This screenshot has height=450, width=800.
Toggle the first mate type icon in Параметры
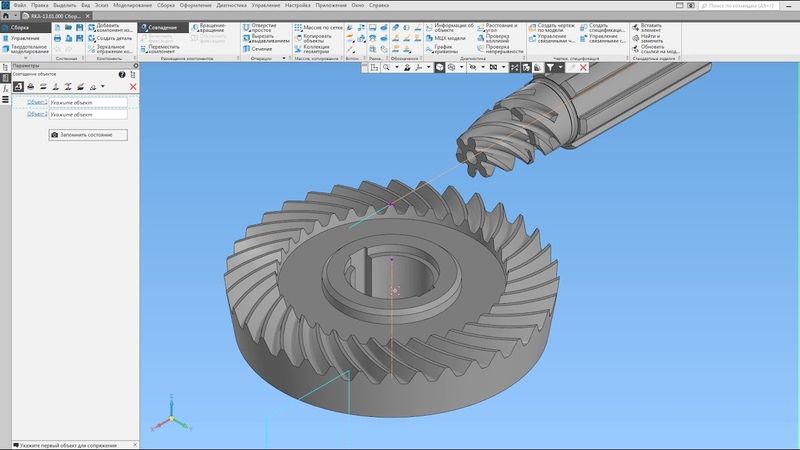point(19,87)
